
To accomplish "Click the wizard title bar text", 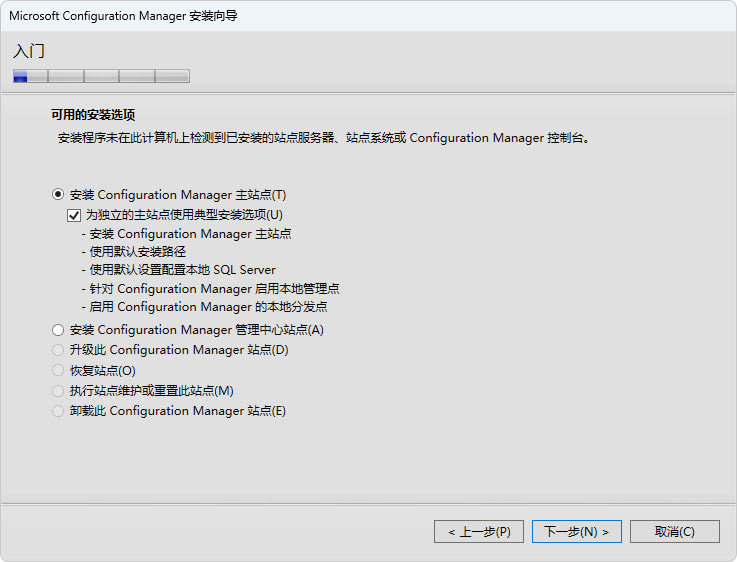I will coord(124,17).
